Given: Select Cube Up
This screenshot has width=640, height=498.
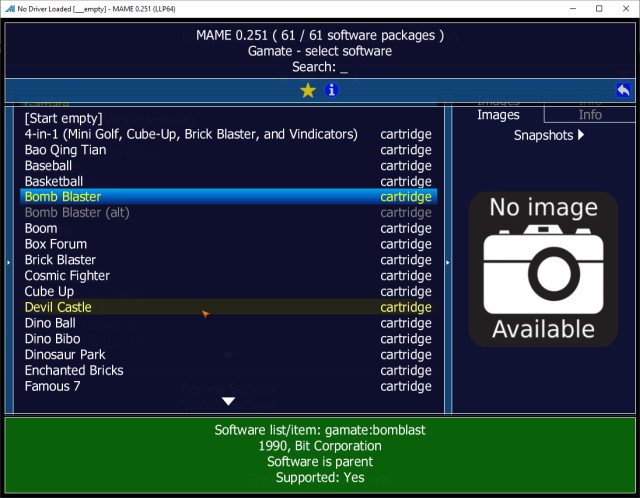Looking at the screenshot, I should click(229, 291).
